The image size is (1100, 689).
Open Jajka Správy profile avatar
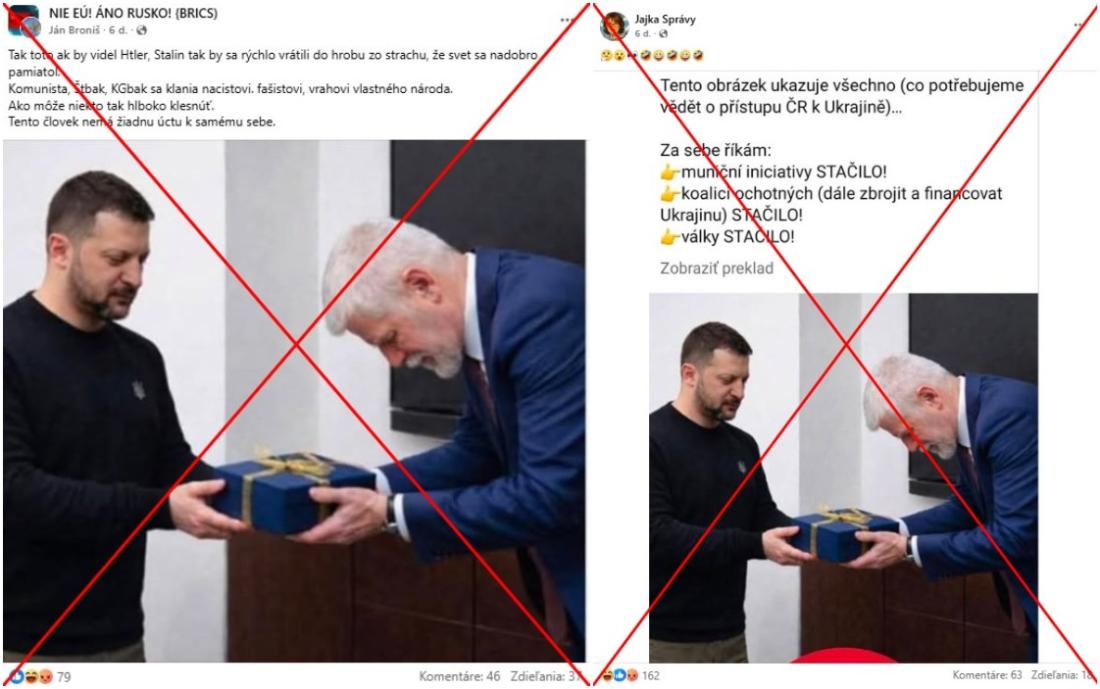(x=614, y=25)
